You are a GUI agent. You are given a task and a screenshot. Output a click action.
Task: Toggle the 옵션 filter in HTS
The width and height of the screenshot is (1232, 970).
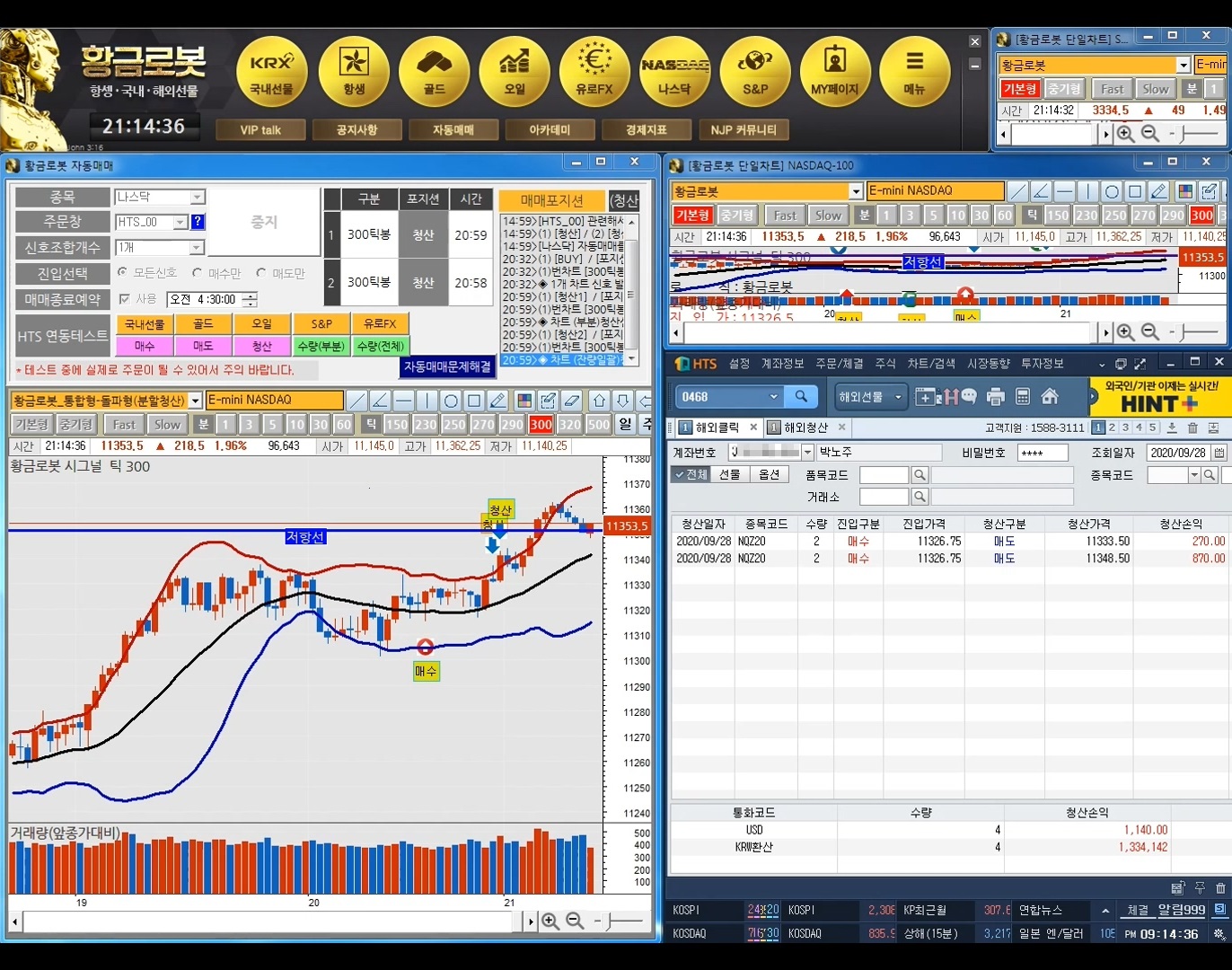click(x=770, y=474)
